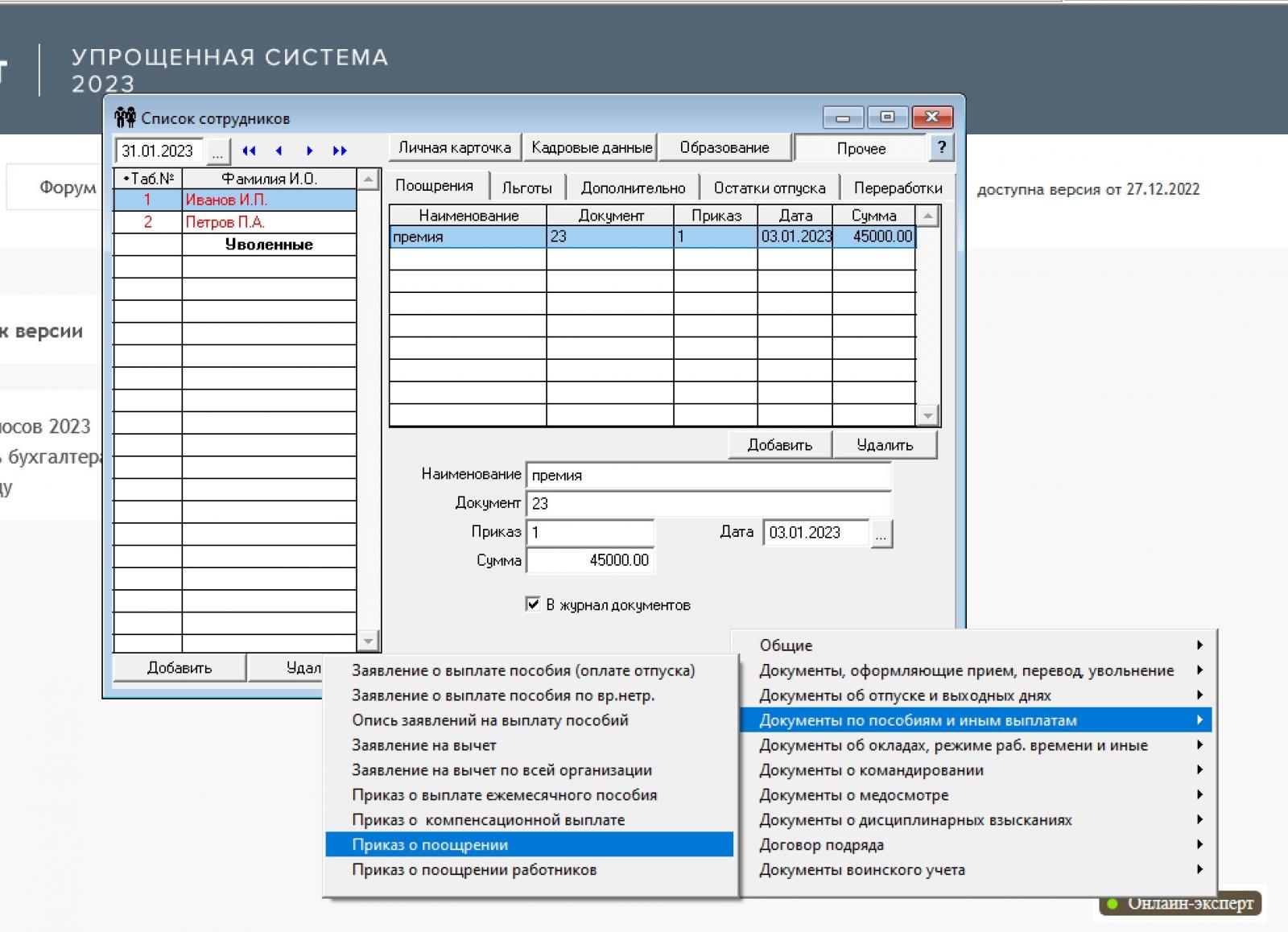Go to previous record arrow

279,151
